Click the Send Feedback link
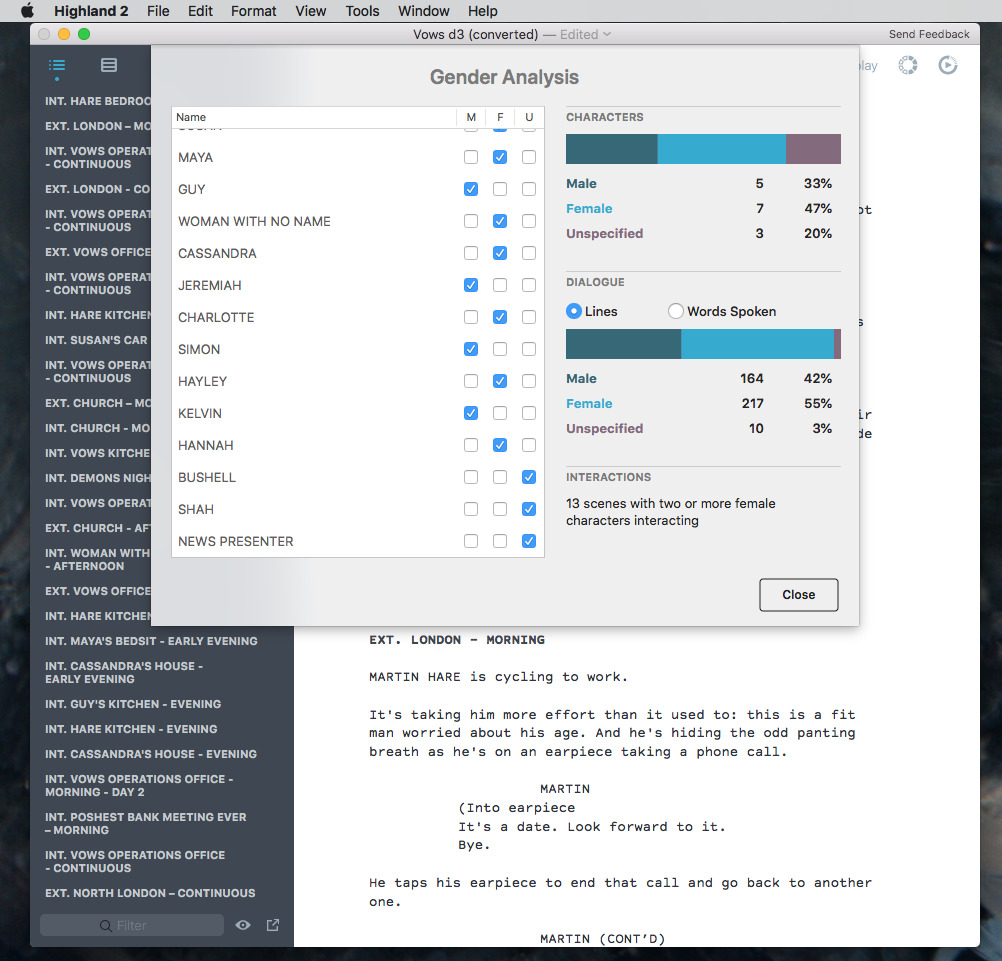1002x961 pixels. (x=929, y=35)
